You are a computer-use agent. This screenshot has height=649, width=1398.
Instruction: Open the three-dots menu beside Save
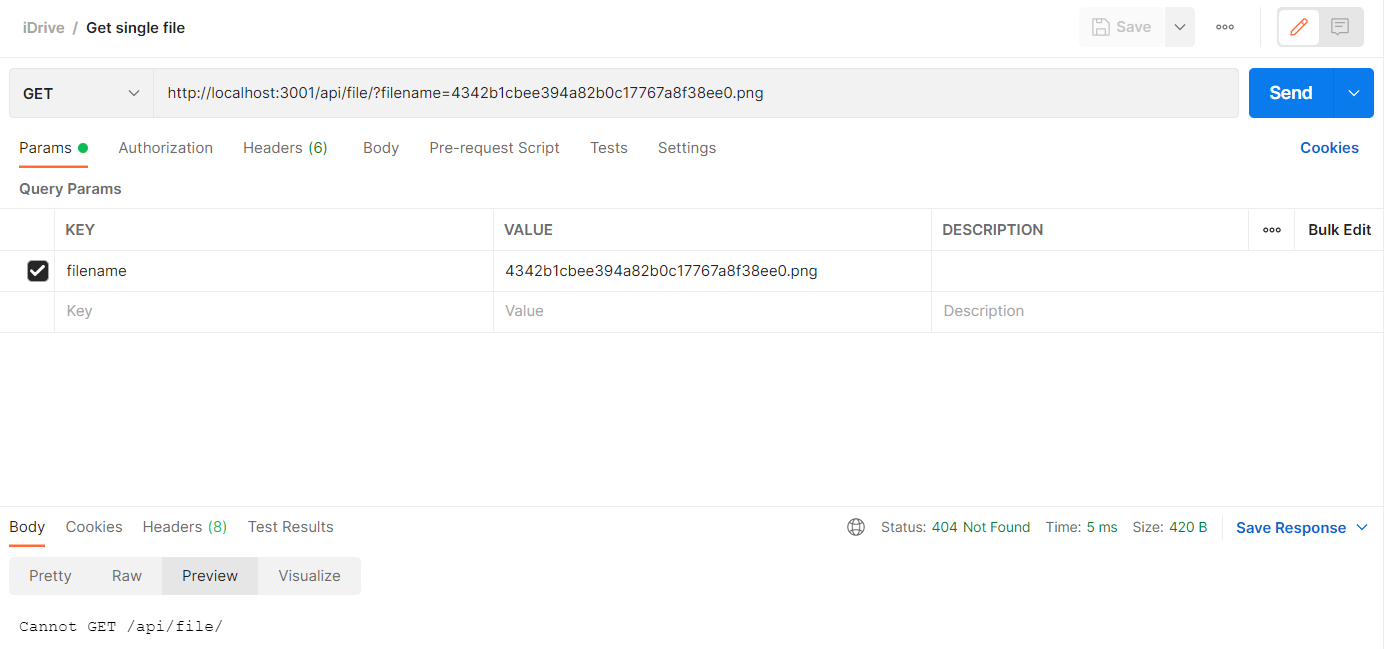[x=1225, y=27]
